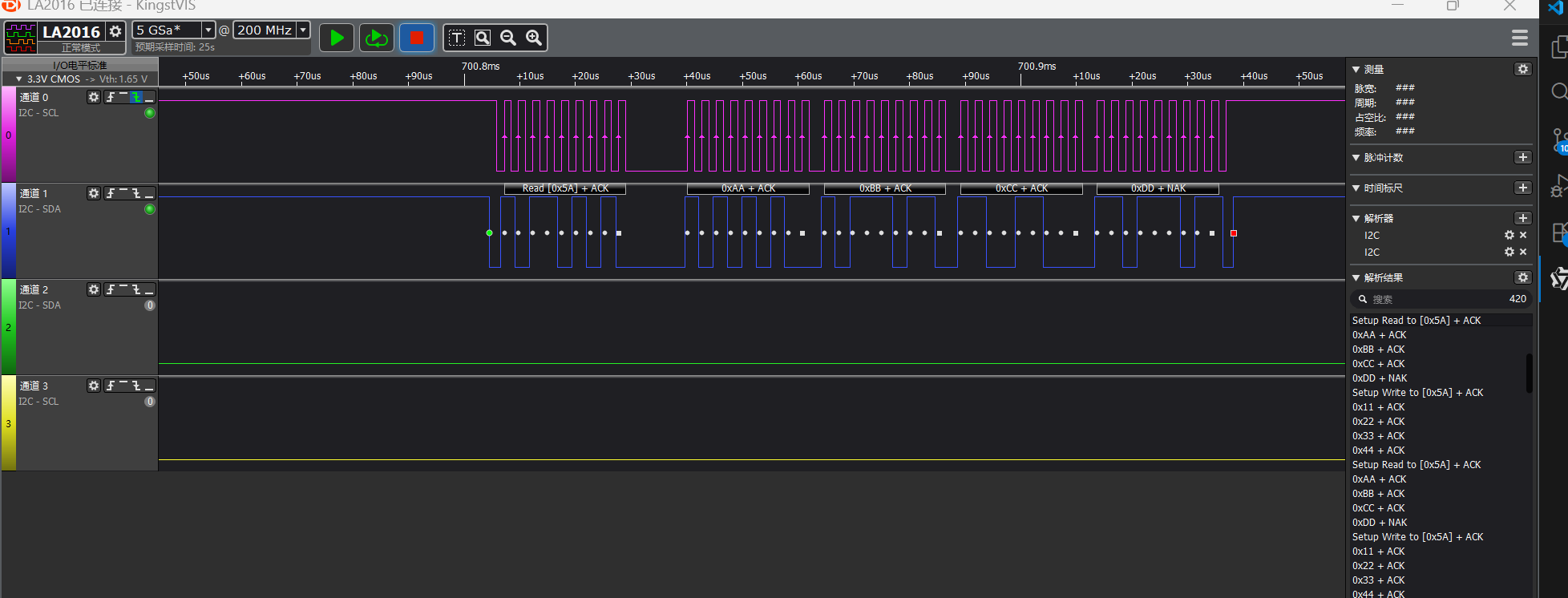This screenshot has width=1568, height=598.
Task: Add a new time ruler in 时间标尺
Action: [x=1523, y=188]
